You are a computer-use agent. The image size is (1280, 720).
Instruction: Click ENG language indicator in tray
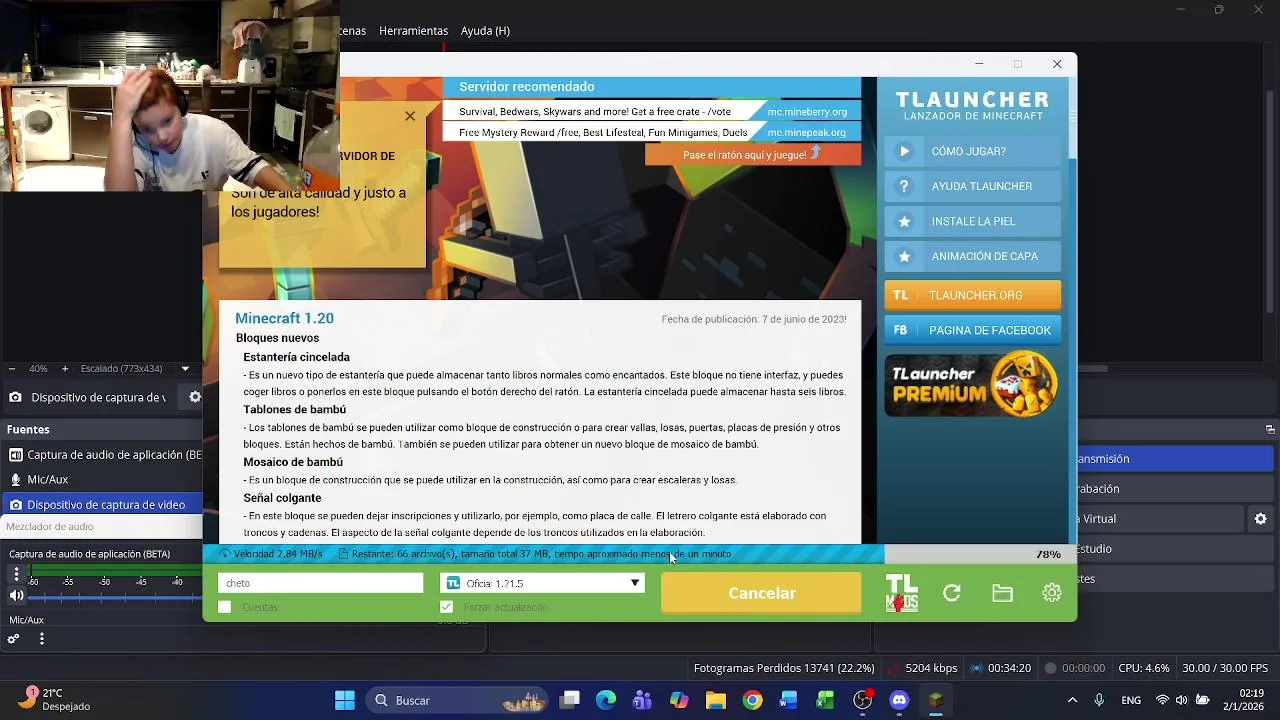pos(1130,700)
